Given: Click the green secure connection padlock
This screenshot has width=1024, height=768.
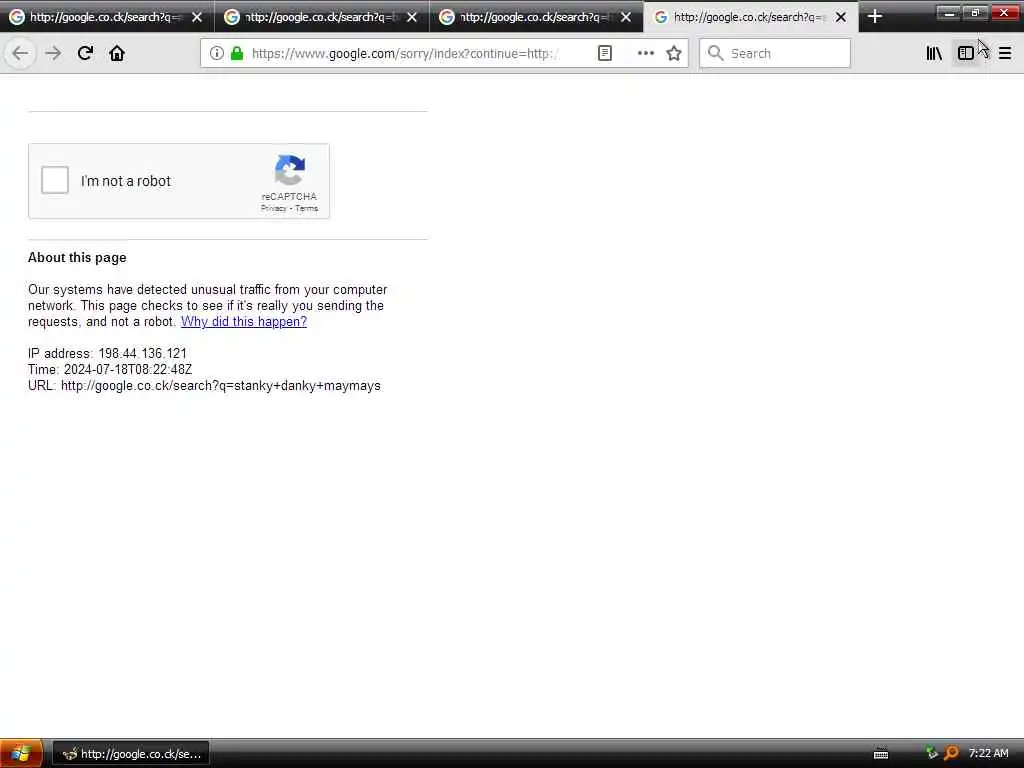Looking at the screenshot, I should (237, 54).
